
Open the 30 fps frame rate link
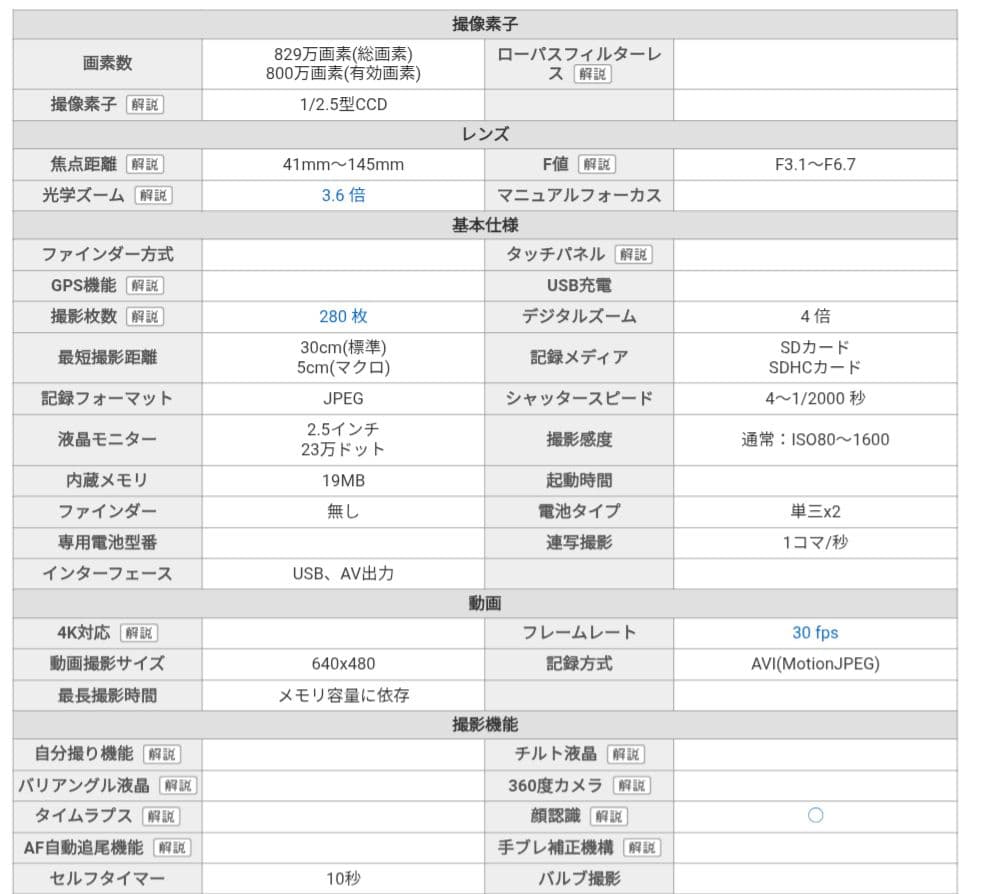tap(815, 632)
